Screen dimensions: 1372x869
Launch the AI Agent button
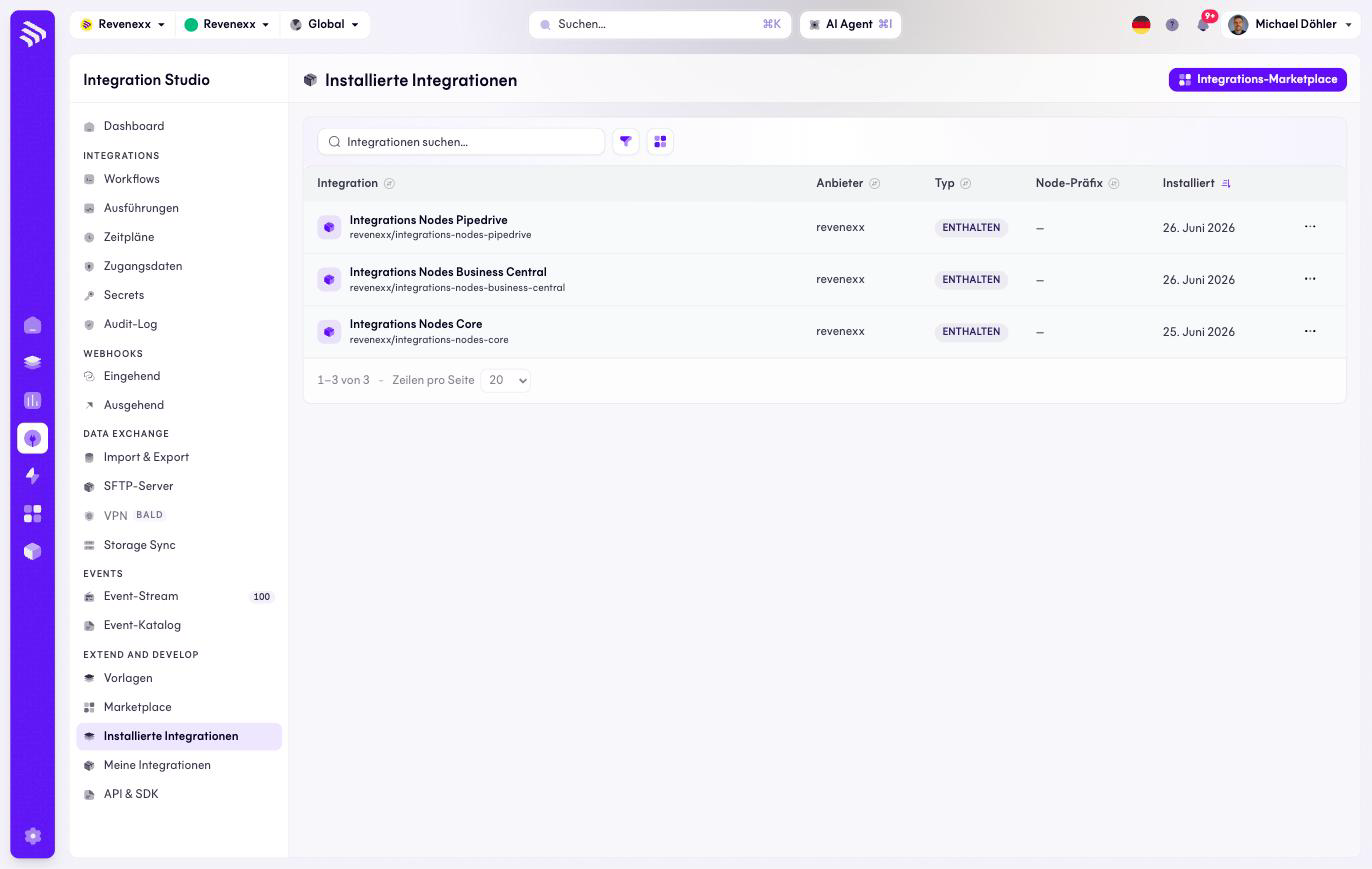pos(851,25)
